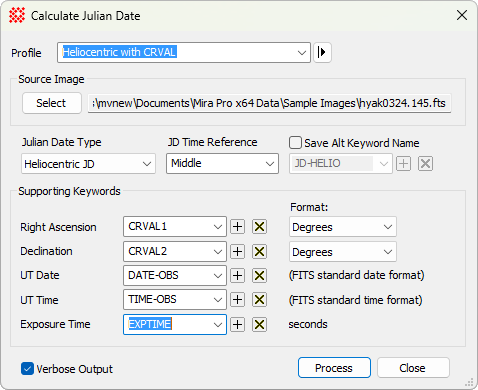Image resolution: width=478 pixels, height=390 pixels.
Task: Enable Save Alt Keyword Name checkbox
Action: tap(296, 143)
